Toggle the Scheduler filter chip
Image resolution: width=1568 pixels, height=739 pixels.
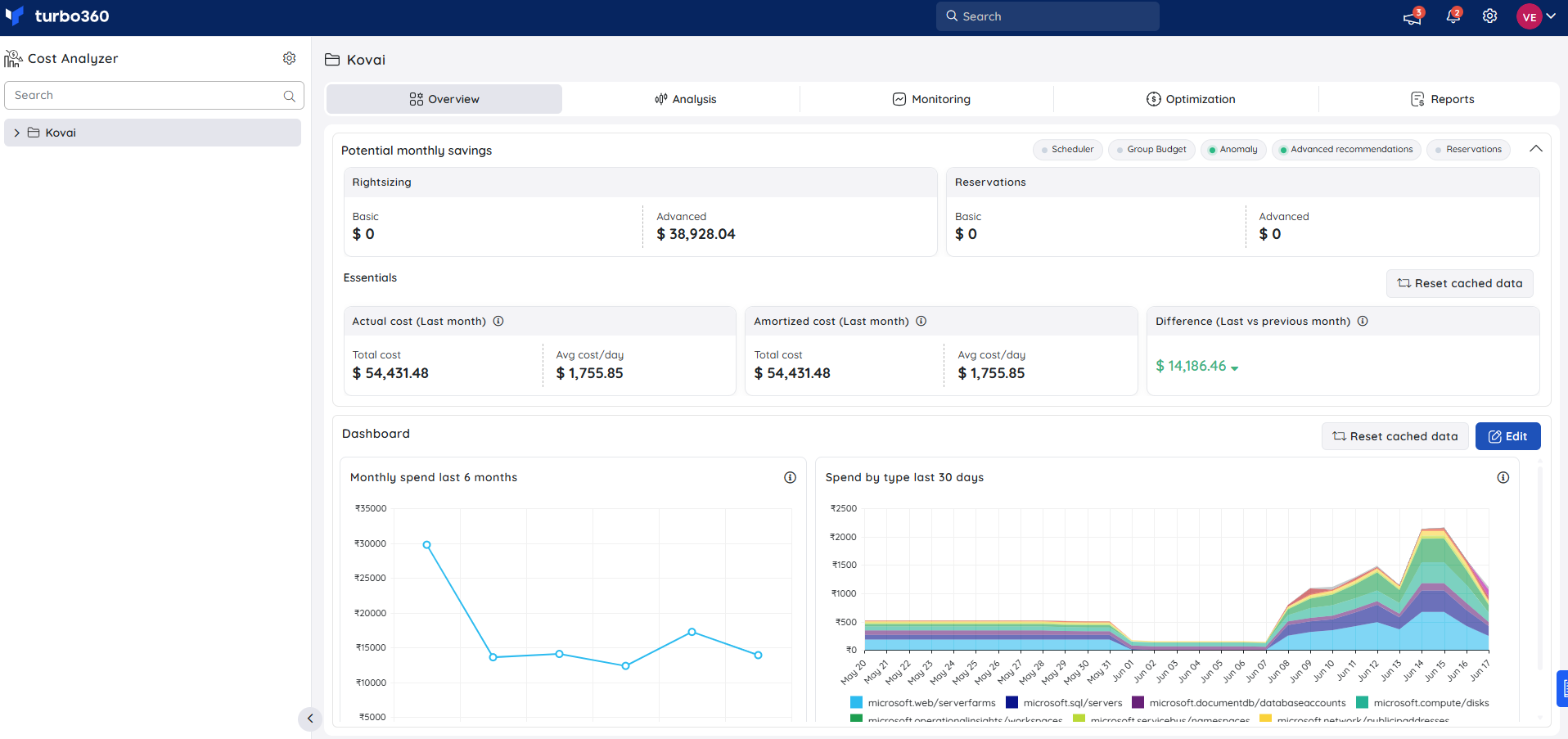1067,149
